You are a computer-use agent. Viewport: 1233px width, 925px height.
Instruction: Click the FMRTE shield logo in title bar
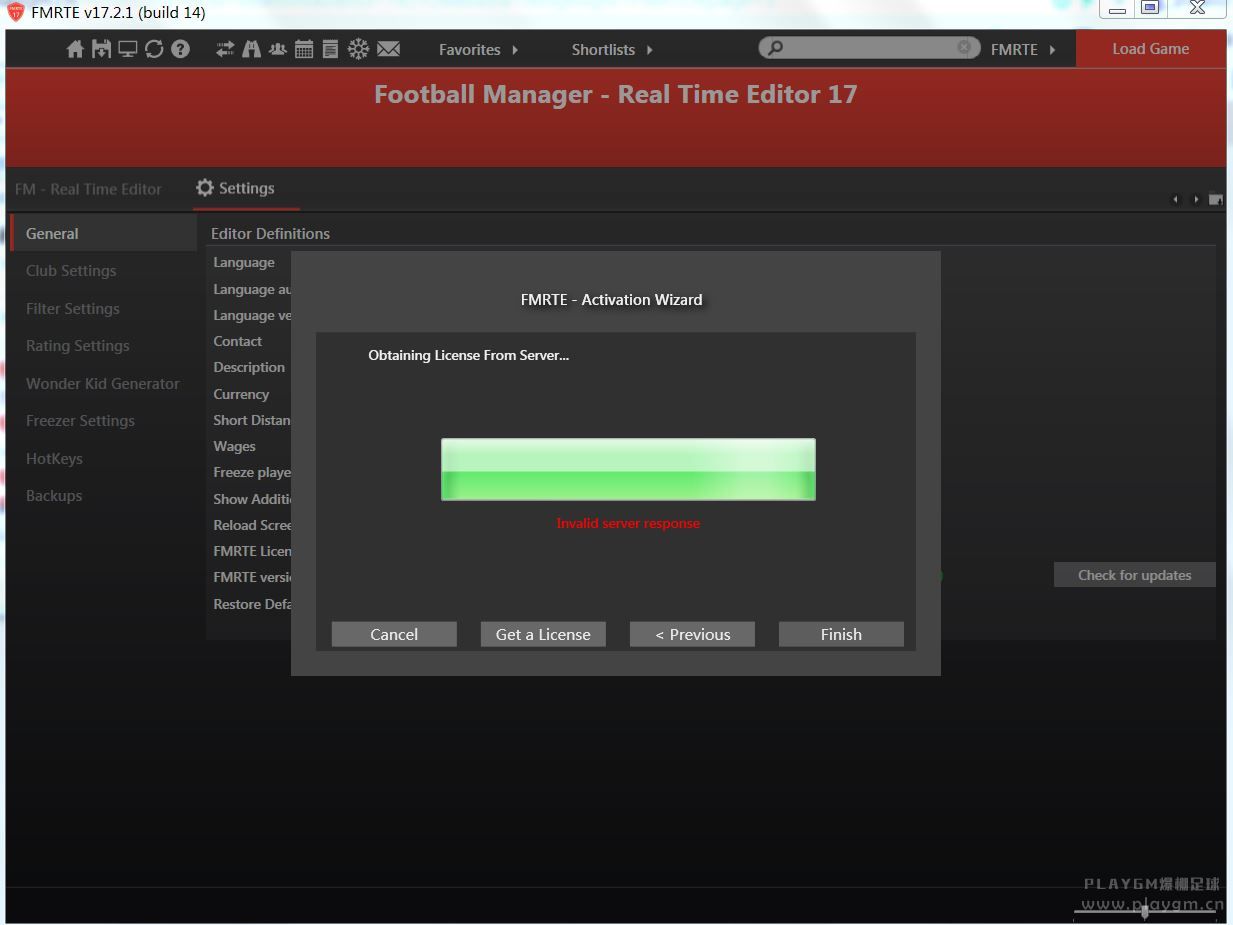(x=15, y=13)
